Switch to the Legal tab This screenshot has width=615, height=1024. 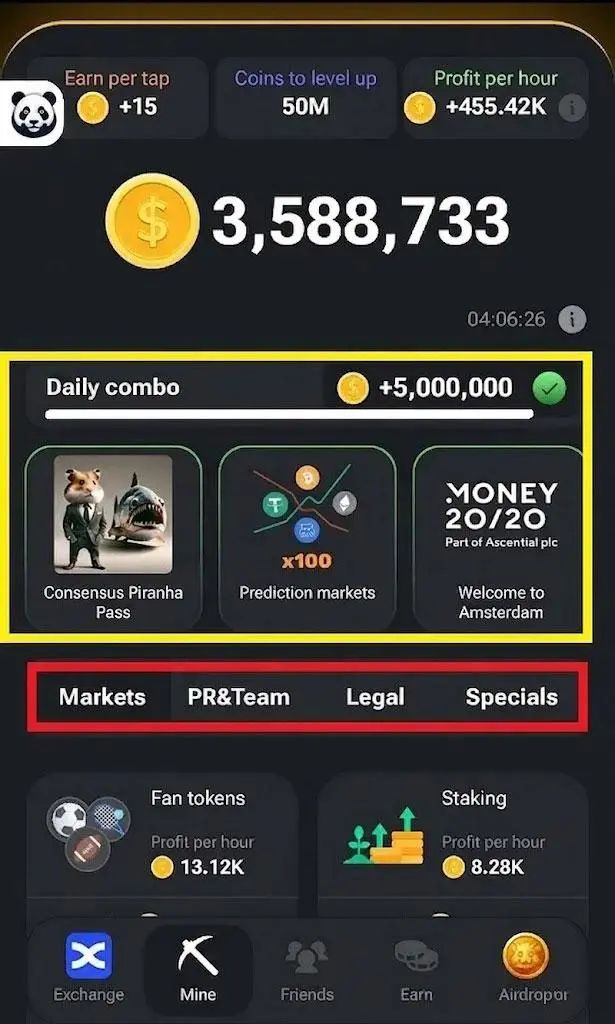coord(375,697)
